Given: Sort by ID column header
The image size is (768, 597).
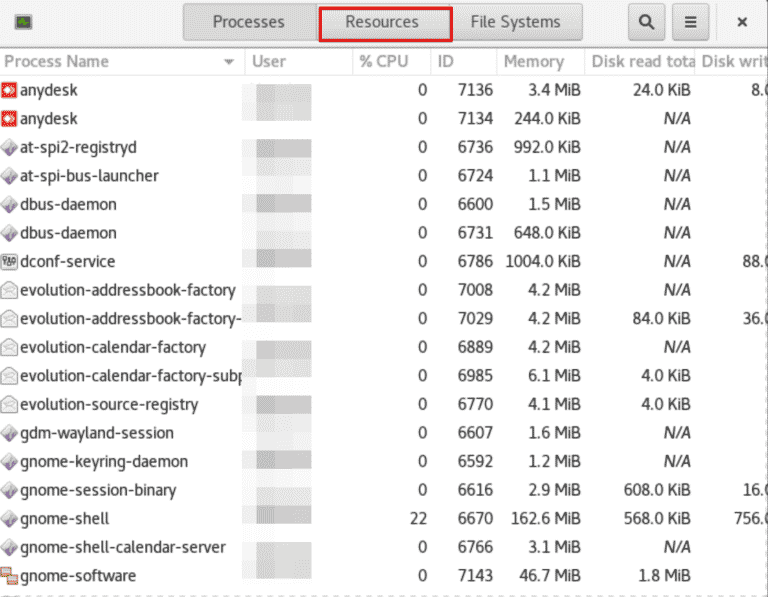Looking at the screenshot, I should pos(464,62).
